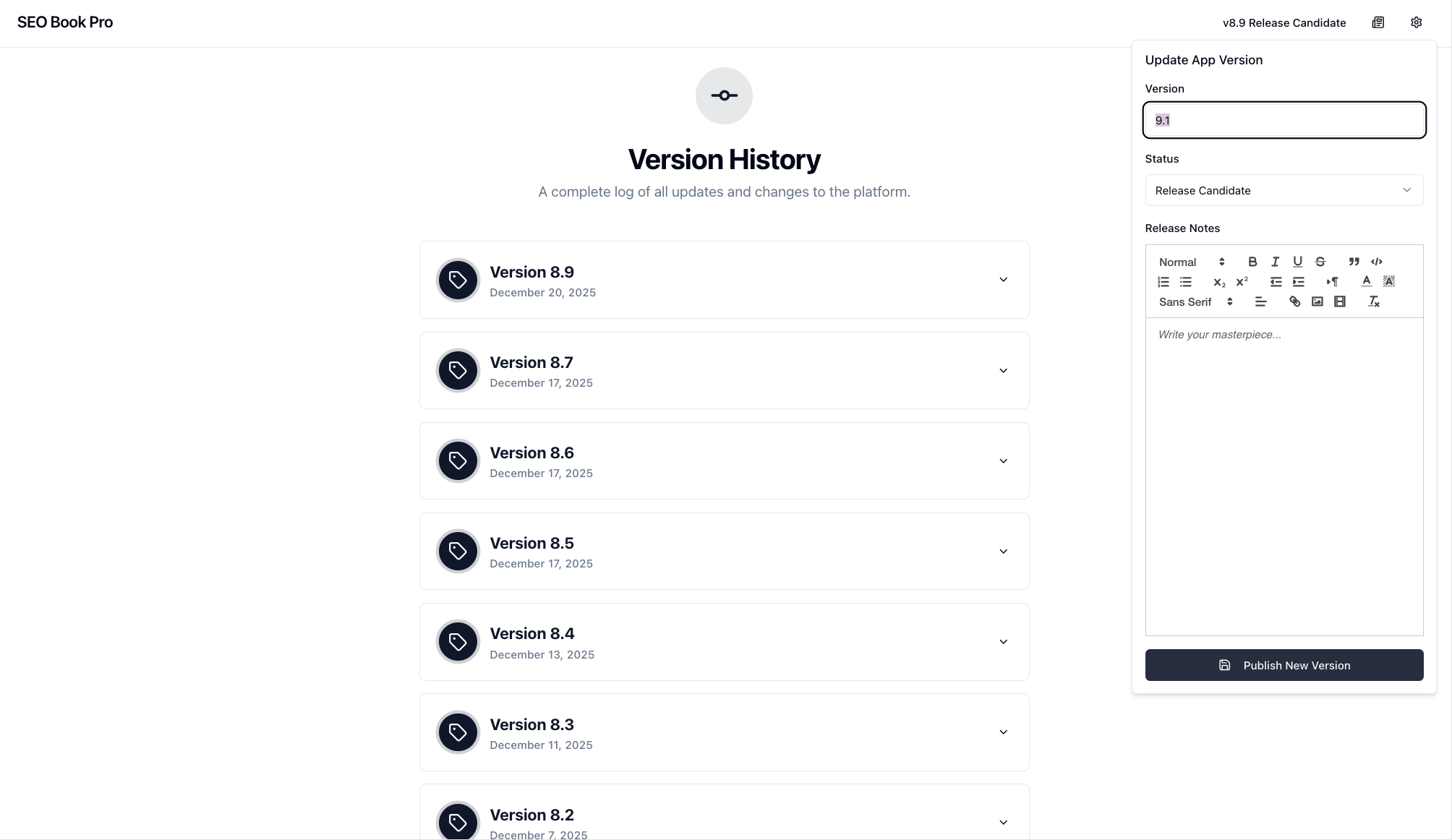Expand the Version 8.9 entry
Viewport: 1452px width, 840px height.
pos(1003,280)
